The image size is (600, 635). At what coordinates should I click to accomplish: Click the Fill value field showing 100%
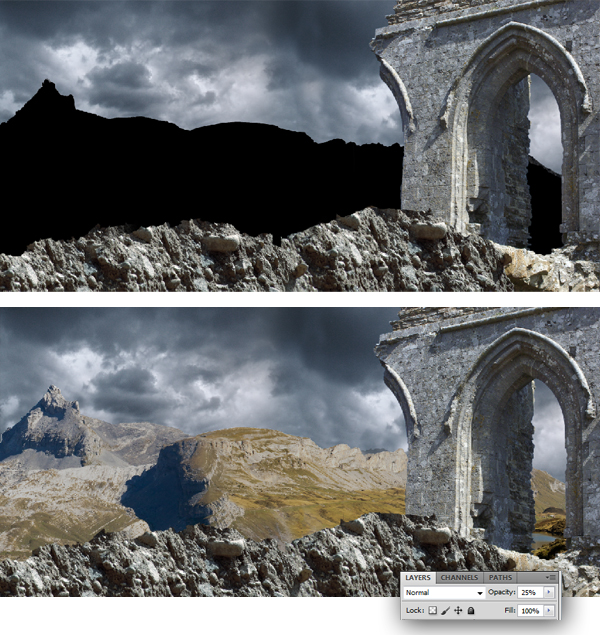click(528, 610)
